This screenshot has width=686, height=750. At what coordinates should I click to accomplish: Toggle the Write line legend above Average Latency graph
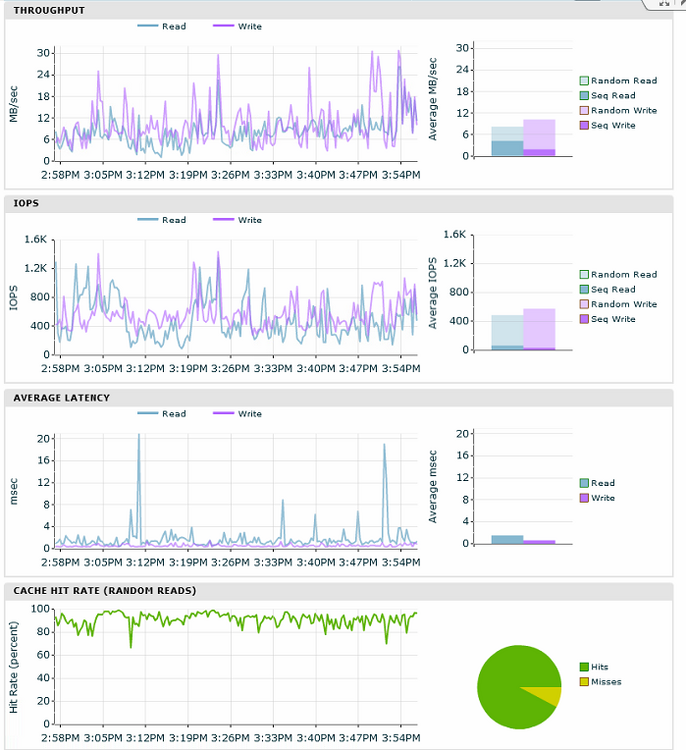pos(237,414)
